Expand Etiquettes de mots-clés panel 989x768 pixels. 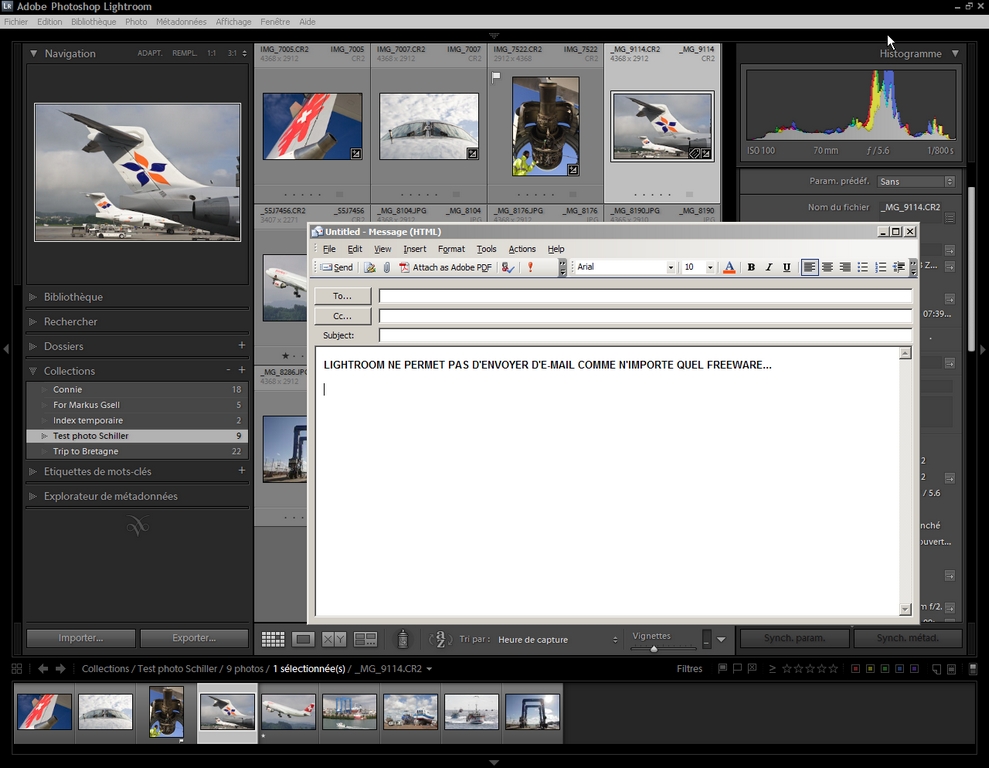tap(33, 472)
